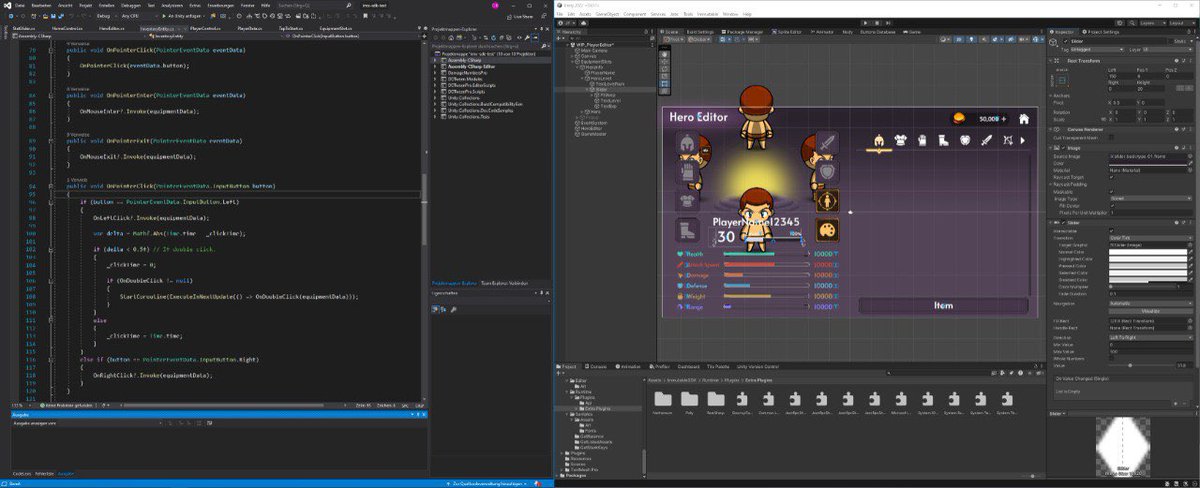Screen dimensions: 1200x488
Task: Open the Layer dropdown showing UI
Action: tap(1168, 48)
